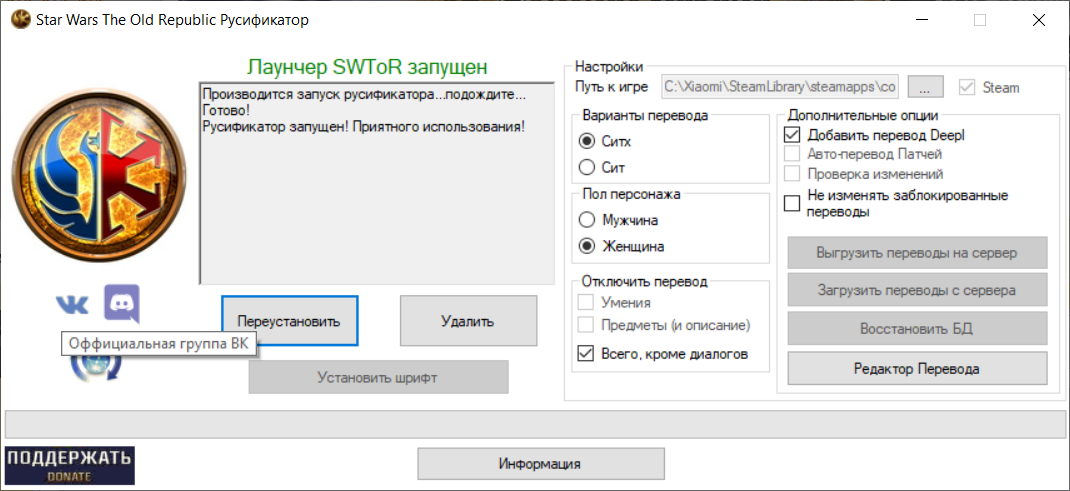Close the Русификатор window
This screenshot has width=1070, height=491.
point(1039,20)
